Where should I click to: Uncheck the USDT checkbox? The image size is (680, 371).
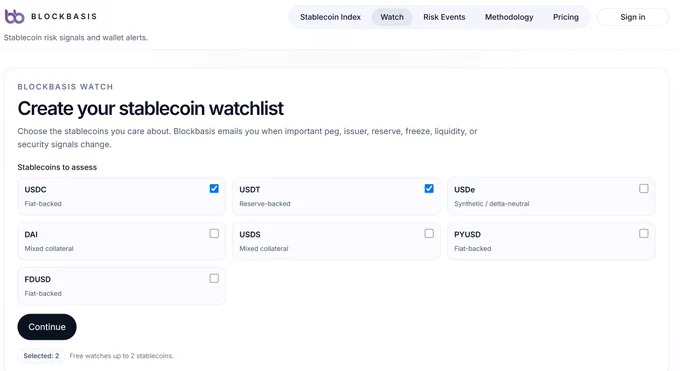[x=429, y=188]
